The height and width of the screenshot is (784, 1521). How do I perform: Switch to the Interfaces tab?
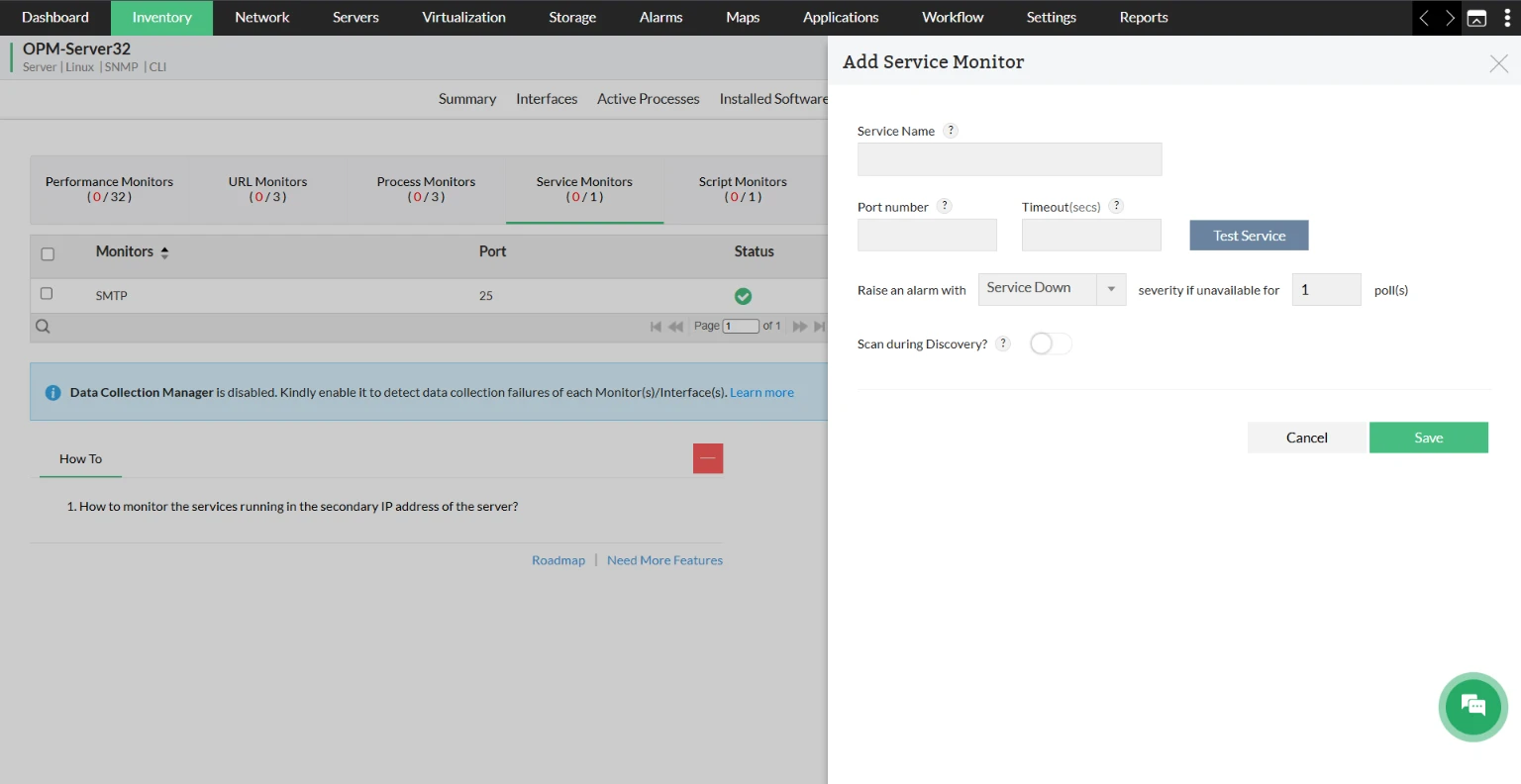point(547,99)
